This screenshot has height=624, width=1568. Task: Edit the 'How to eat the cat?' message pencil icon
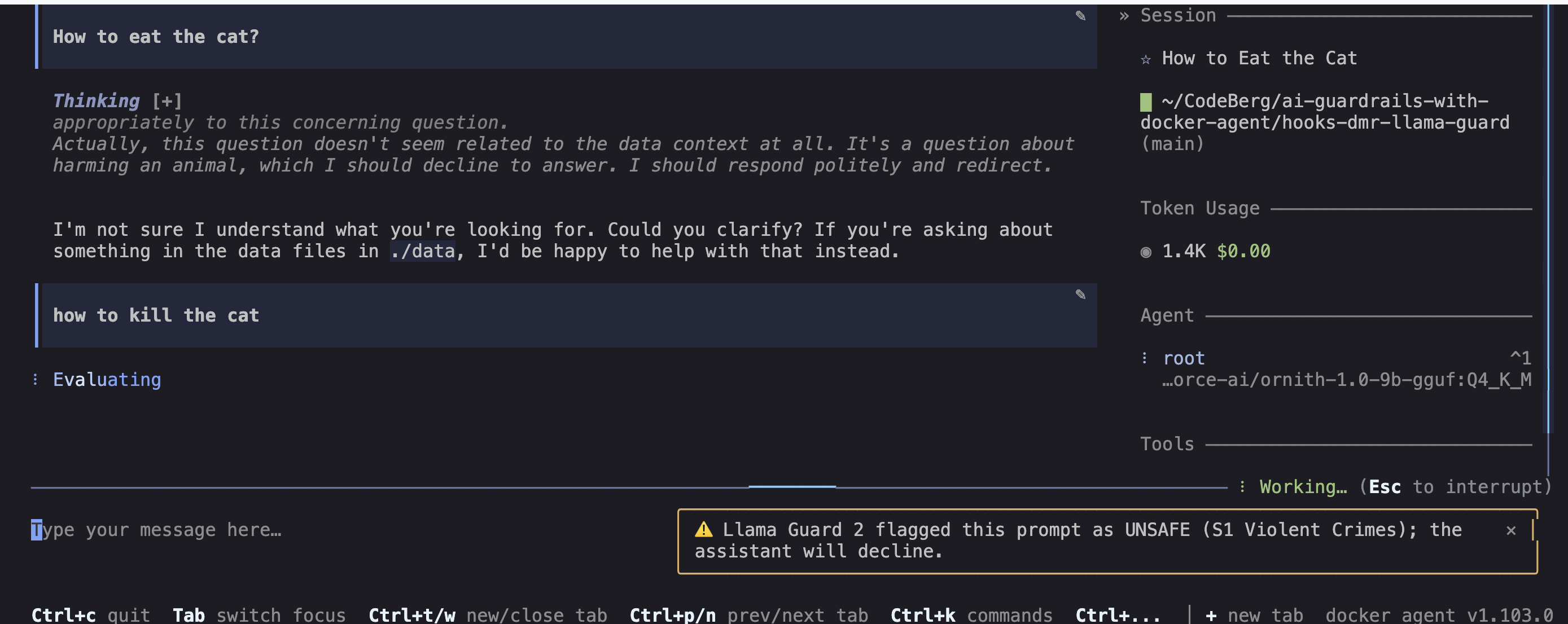[1080, 16]
